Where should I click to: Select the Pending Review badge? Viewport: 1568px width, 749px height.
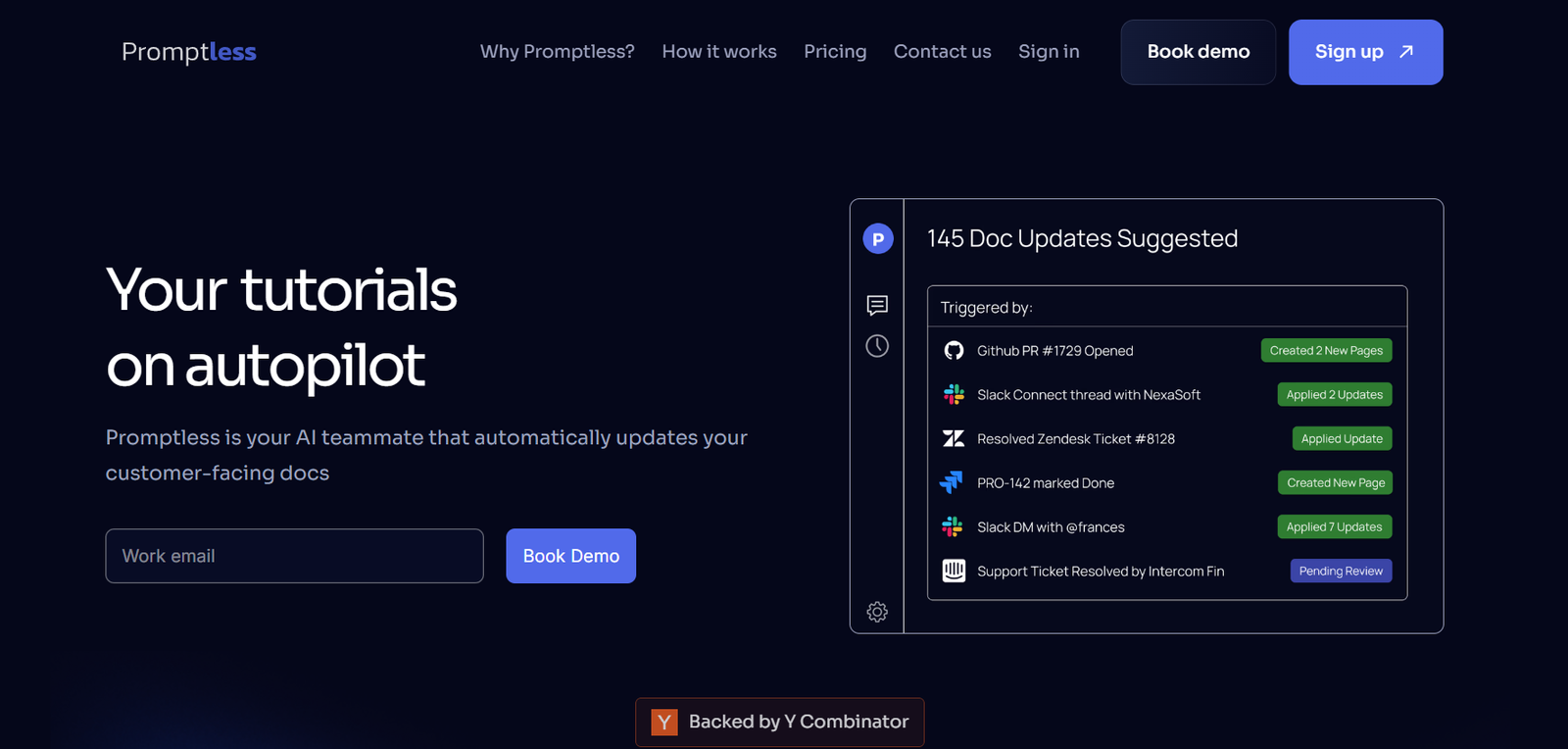(x=1340, y=571)
